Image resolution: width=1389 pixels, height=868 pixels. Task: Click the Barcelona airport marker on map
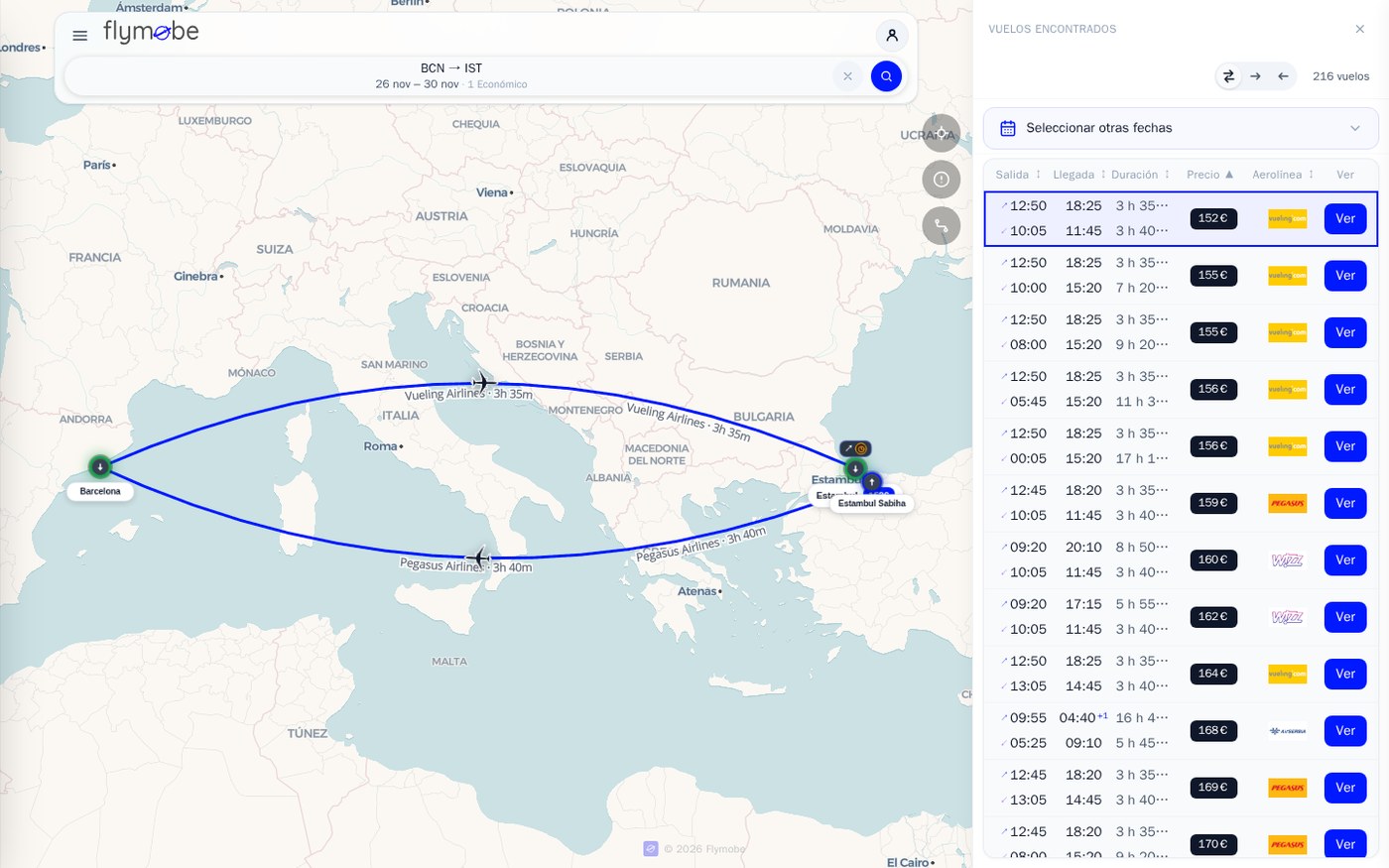(100, 466)
